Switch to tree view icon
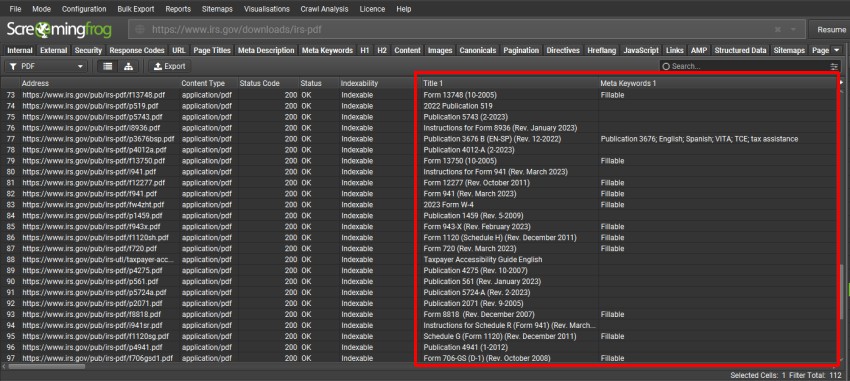The image size is (850, 381). pos(128,66)
